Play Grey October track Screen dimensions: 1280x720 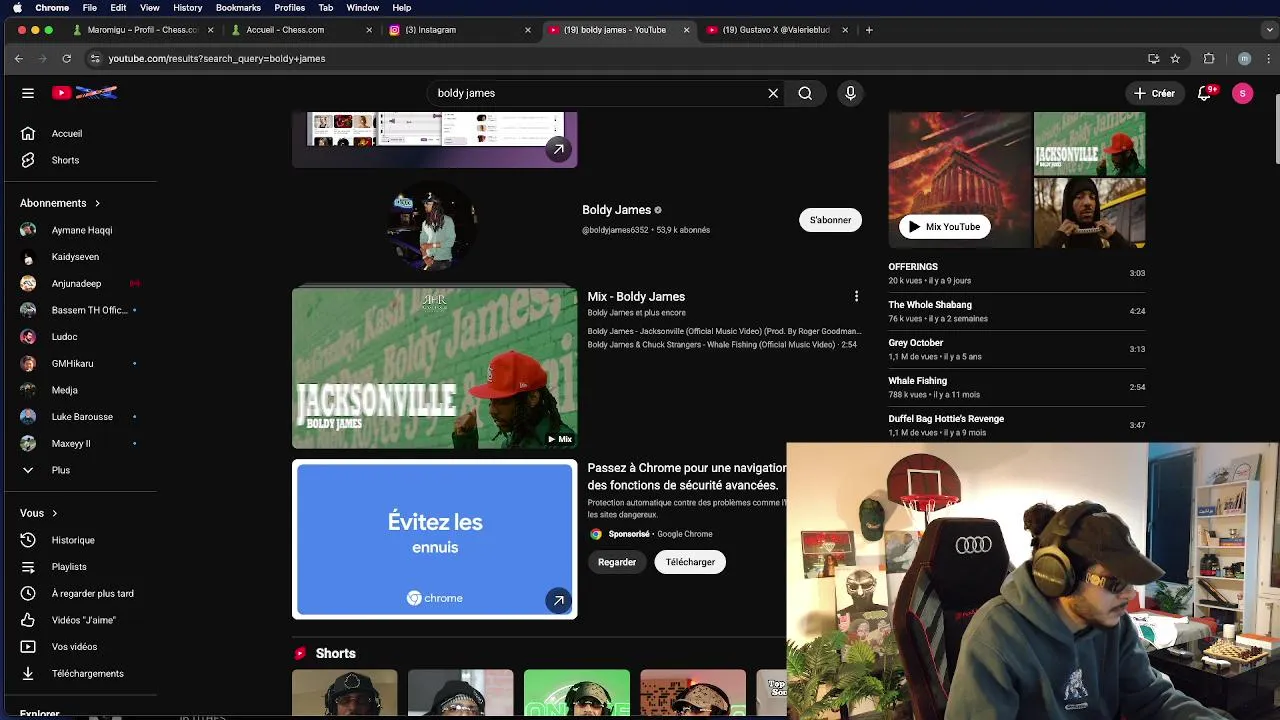pos(1016,349)
